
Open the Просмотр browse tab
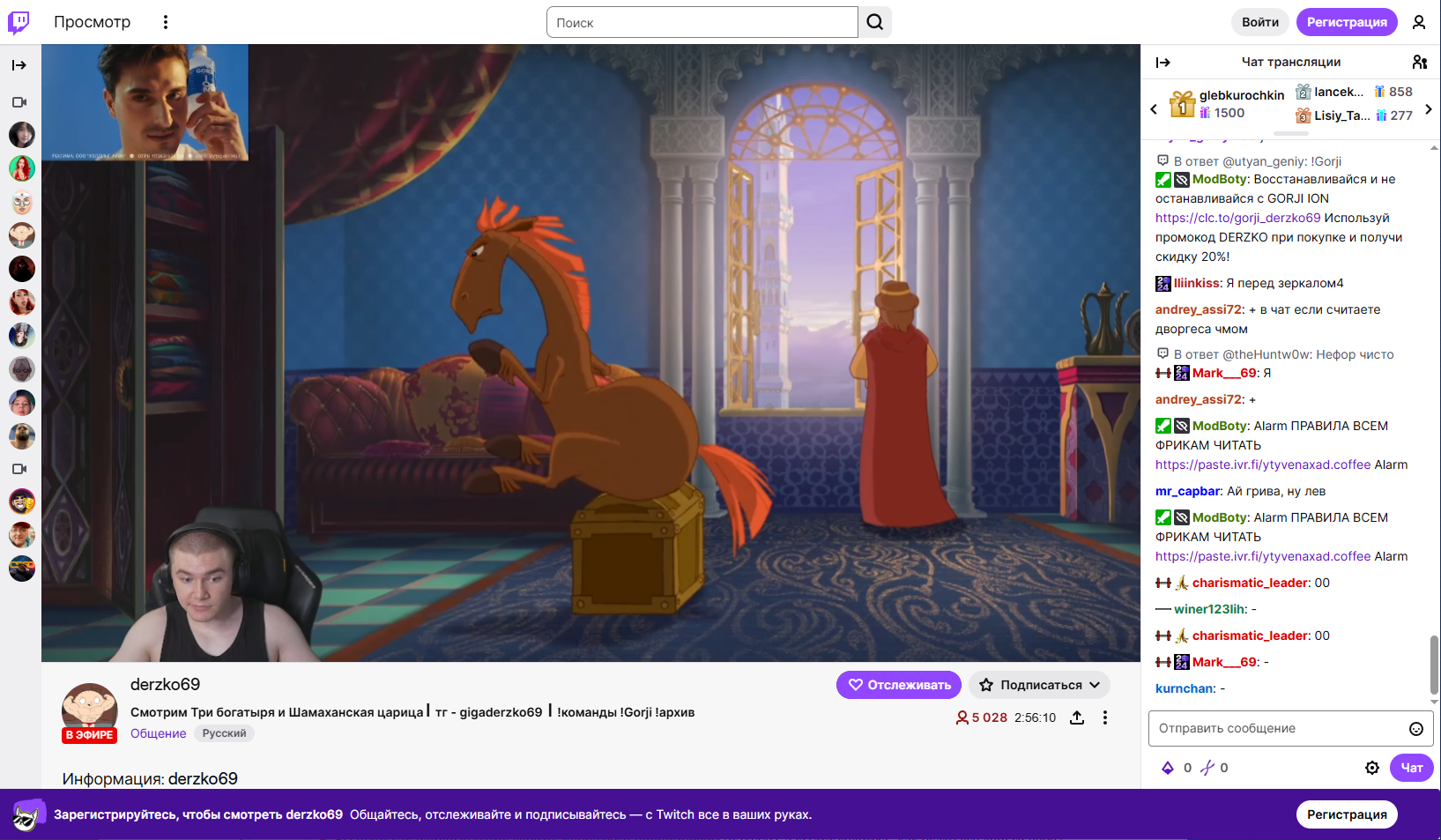coord(92,22)
